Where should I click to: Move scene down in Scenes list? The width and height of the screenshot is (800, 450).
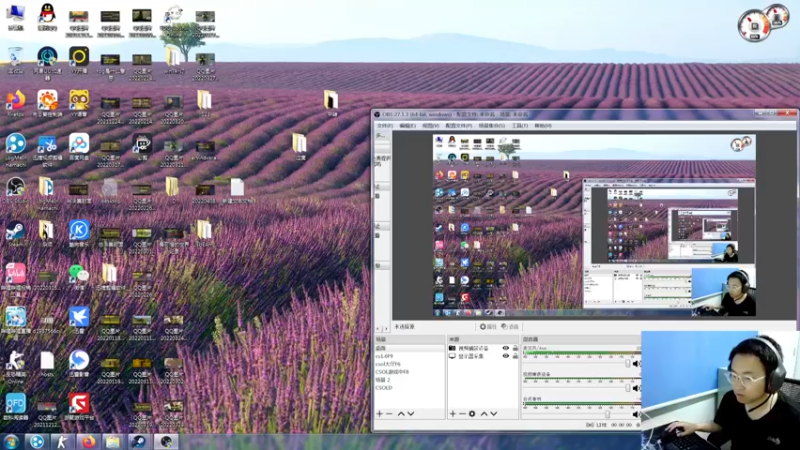pos(411,414)
